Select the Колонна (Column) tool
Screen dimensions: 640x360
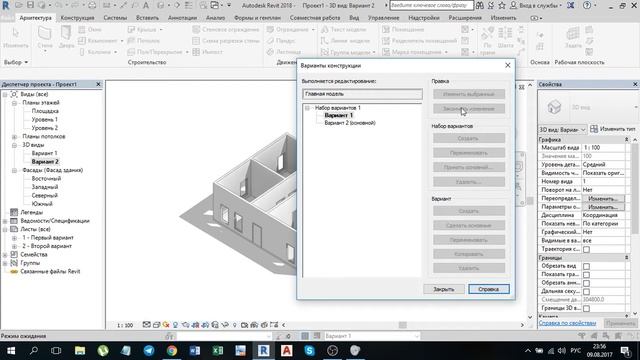tap(96, 52)
